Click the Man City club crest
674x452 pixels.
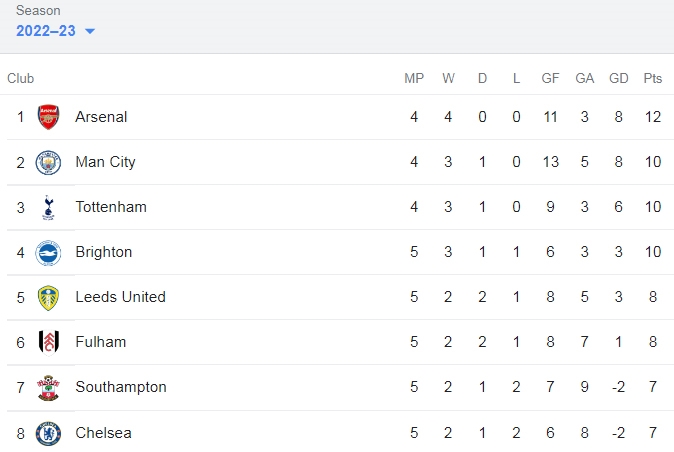click(x=48, y=162)
